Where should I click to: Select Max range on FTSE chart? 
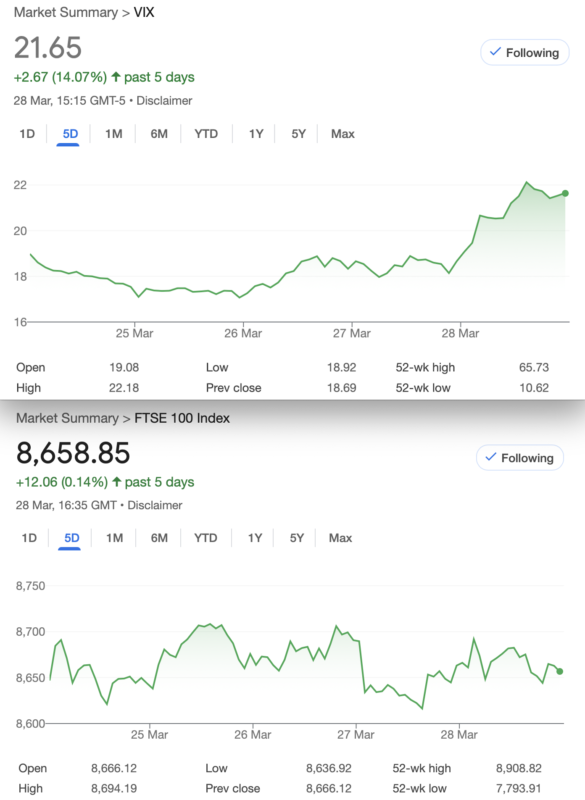pyautogui.click(x=340, y=538)
